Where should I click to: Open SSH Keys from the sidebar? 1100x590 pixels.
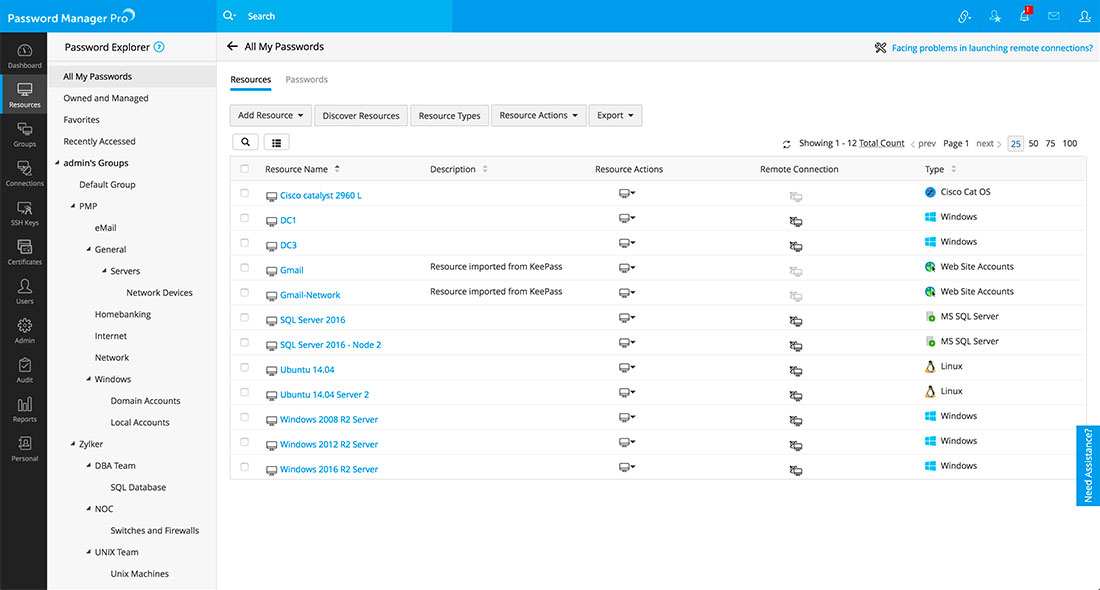point(23,211)
